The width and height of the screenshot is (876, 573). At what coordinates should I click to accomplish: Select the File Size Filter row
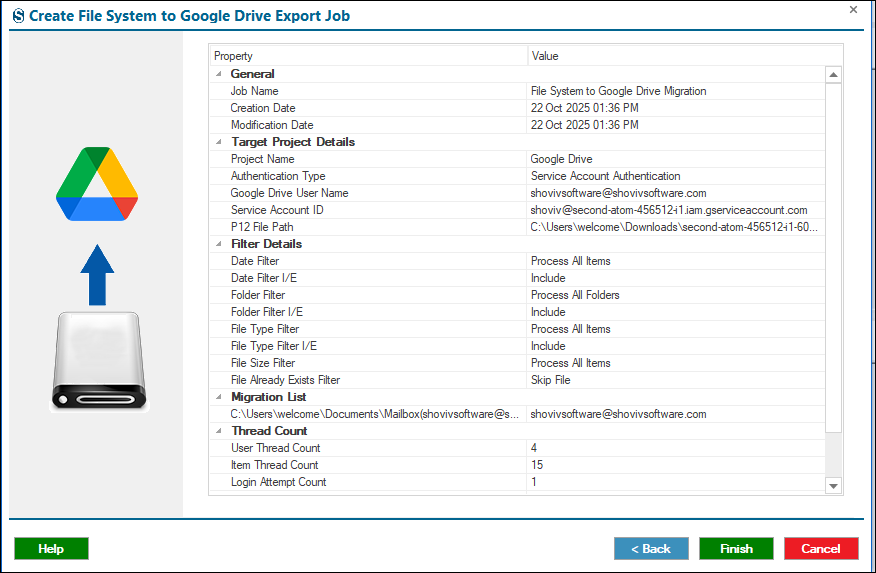517,363
